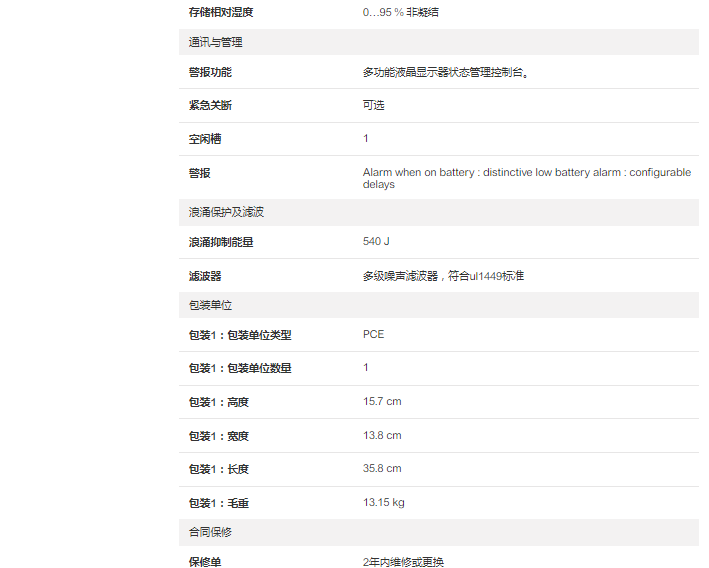Click the 合同保修 section header
The image size is (709, 568).
click(210, 532)
